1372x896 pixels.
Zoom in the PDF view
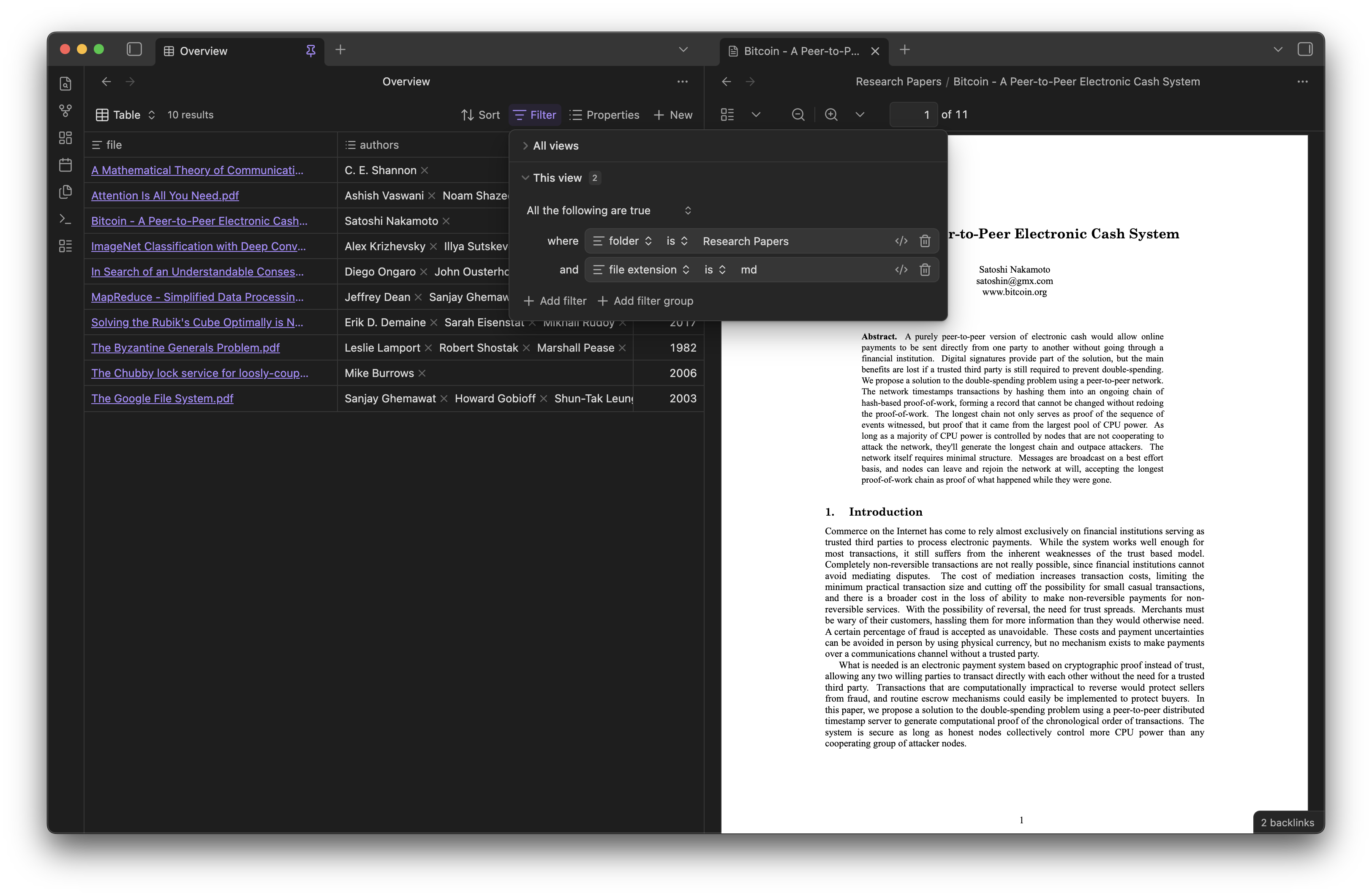[831, 115]
